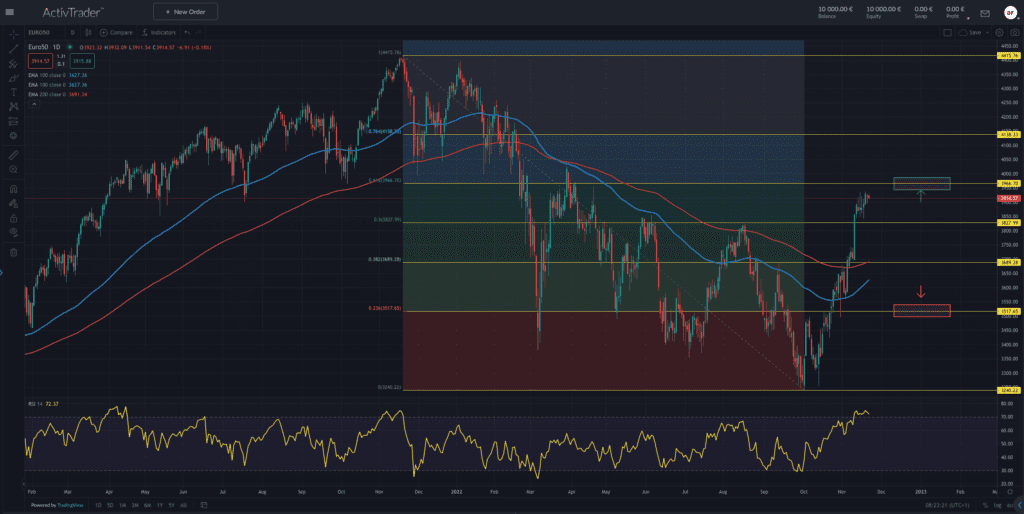Select the crosshair cursor tool
1024x514 pixels.
13,34
